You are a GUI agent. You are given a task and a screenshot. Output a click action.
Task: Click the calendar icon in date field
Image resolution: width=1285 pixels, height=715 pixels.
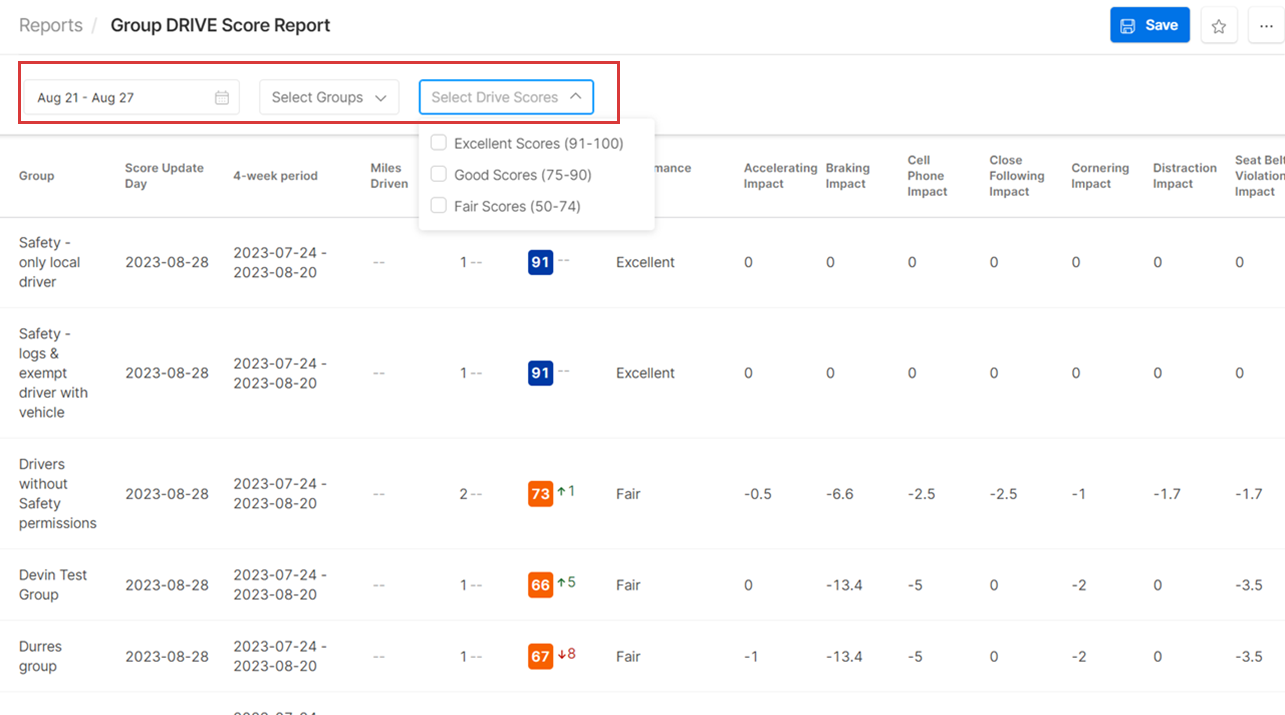222,98
